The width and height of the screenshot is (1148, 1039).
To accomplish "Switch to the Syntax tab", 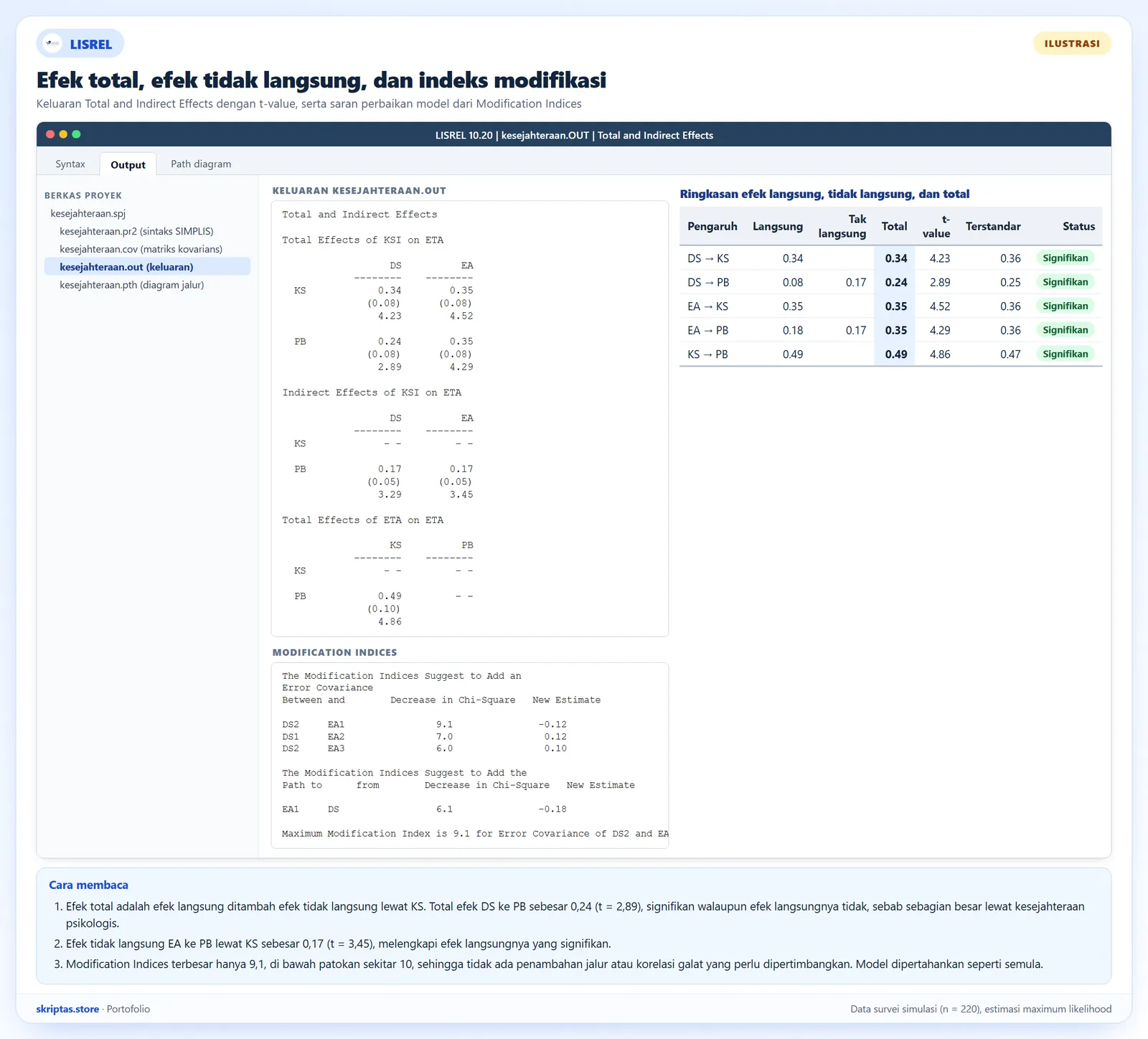I will (70, 164).
